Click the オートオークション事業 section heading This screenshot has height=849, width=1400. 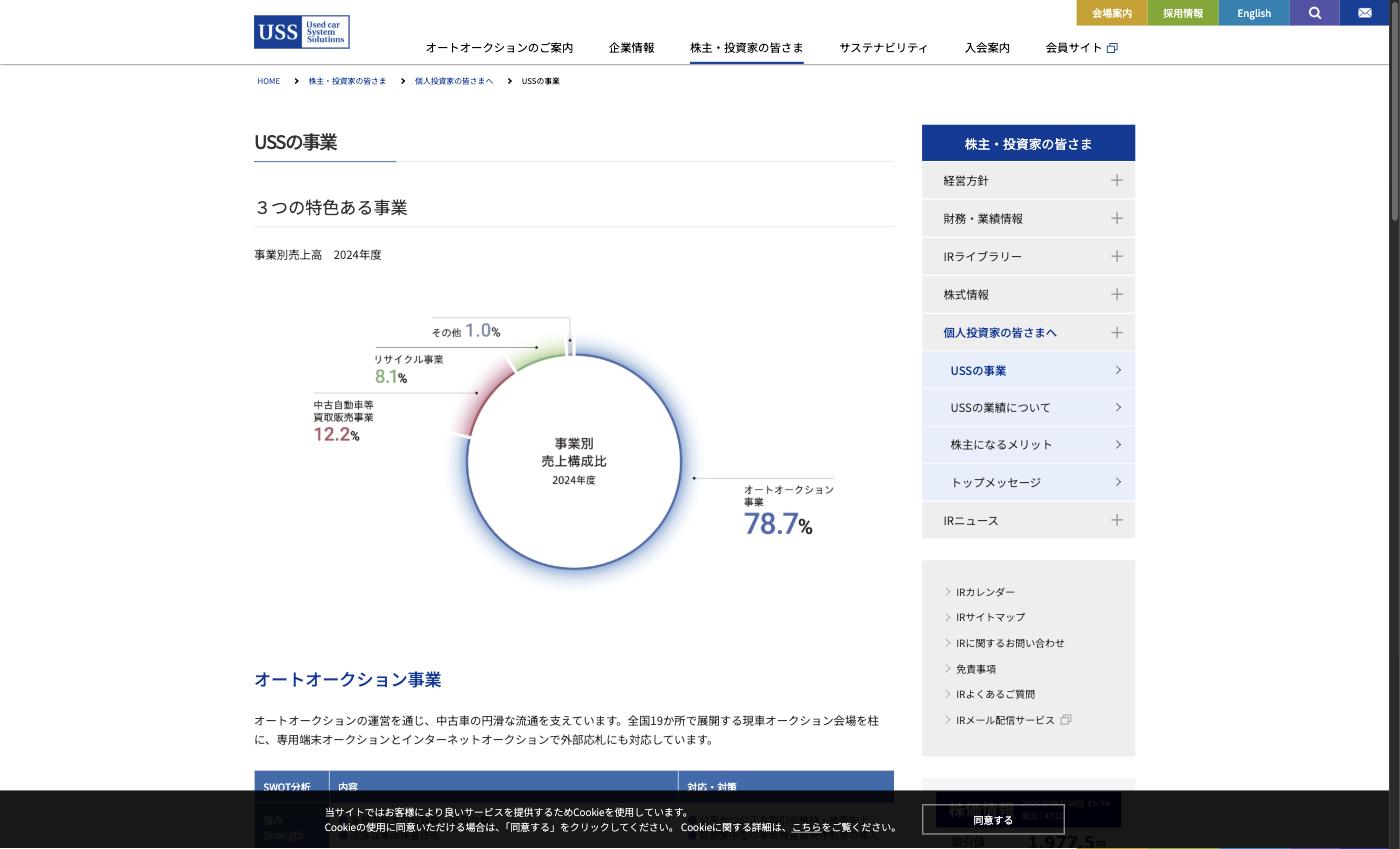click(347, 679)
